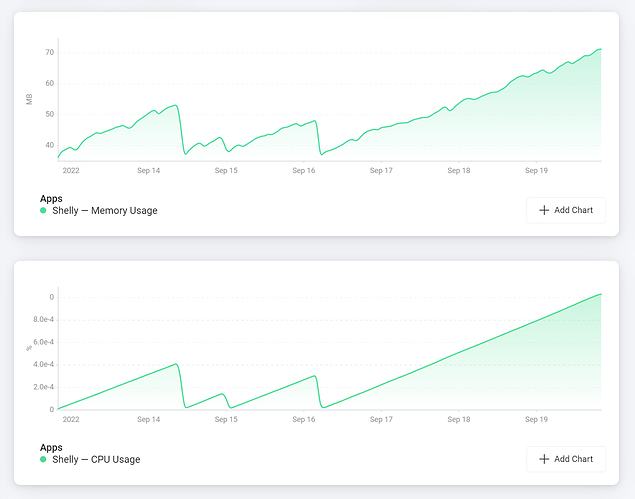Click Sep 19 tick on Memory chart axis

537,171
